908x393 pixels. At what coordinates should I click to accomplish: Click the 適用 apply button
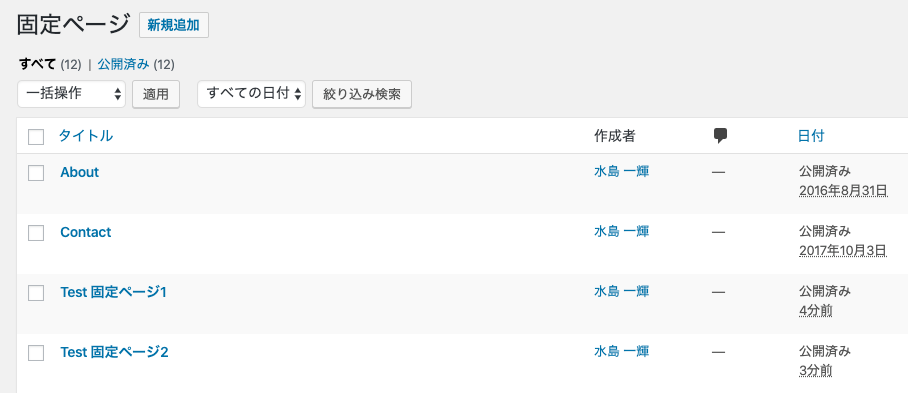[156, 94]
